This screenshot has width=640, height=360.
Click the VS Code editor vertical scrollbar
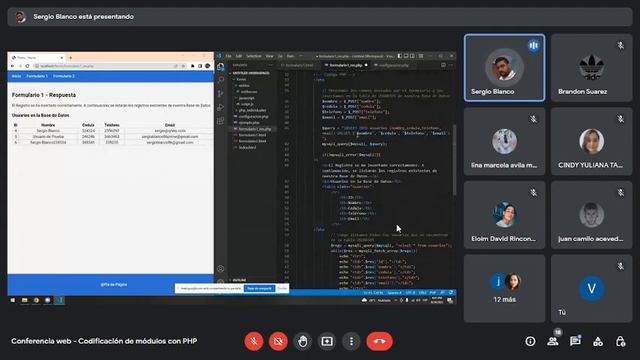coord(454,160)
